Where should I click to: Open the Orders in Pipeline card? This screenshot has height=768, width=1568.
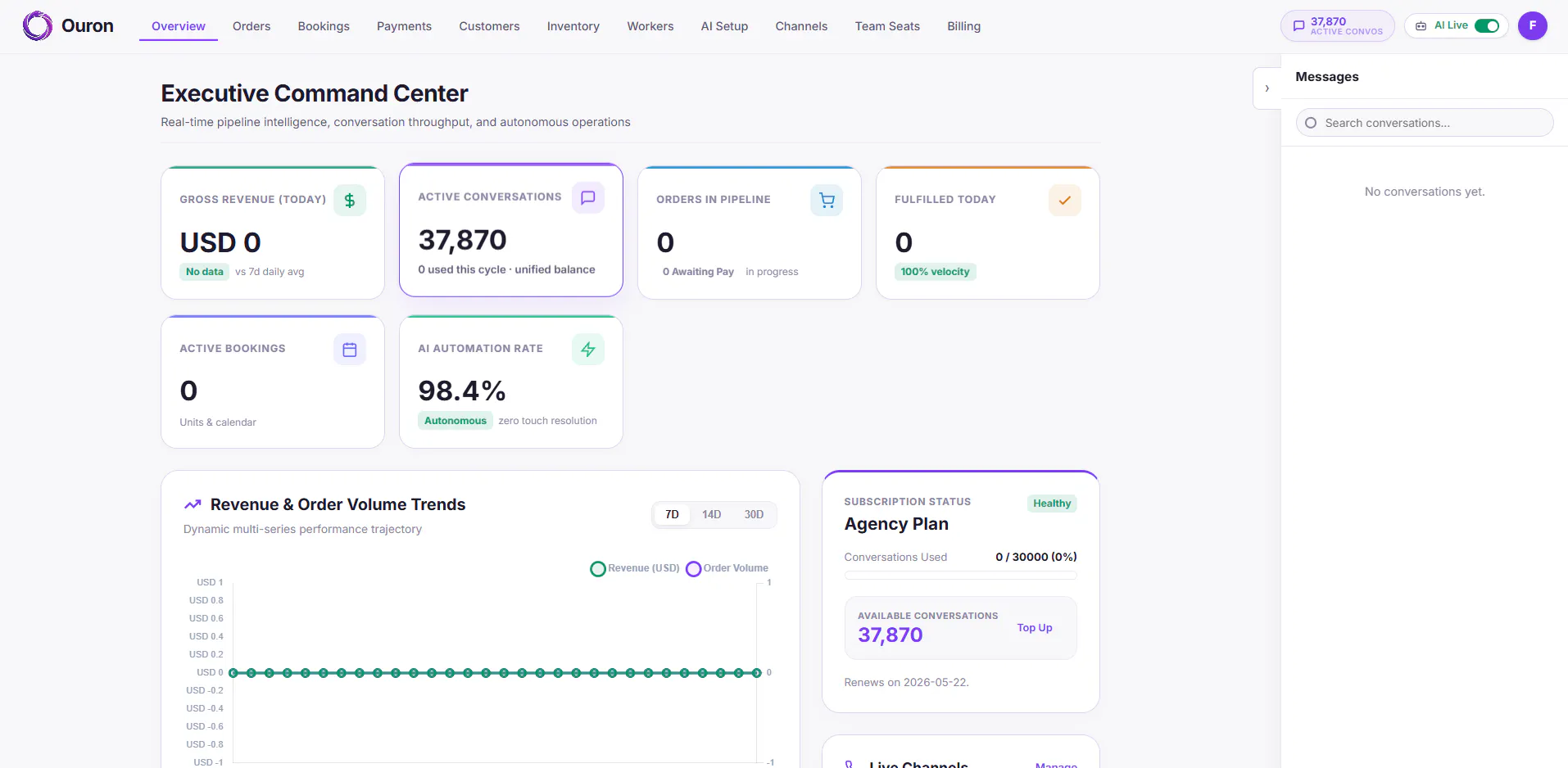pos(750,233)
